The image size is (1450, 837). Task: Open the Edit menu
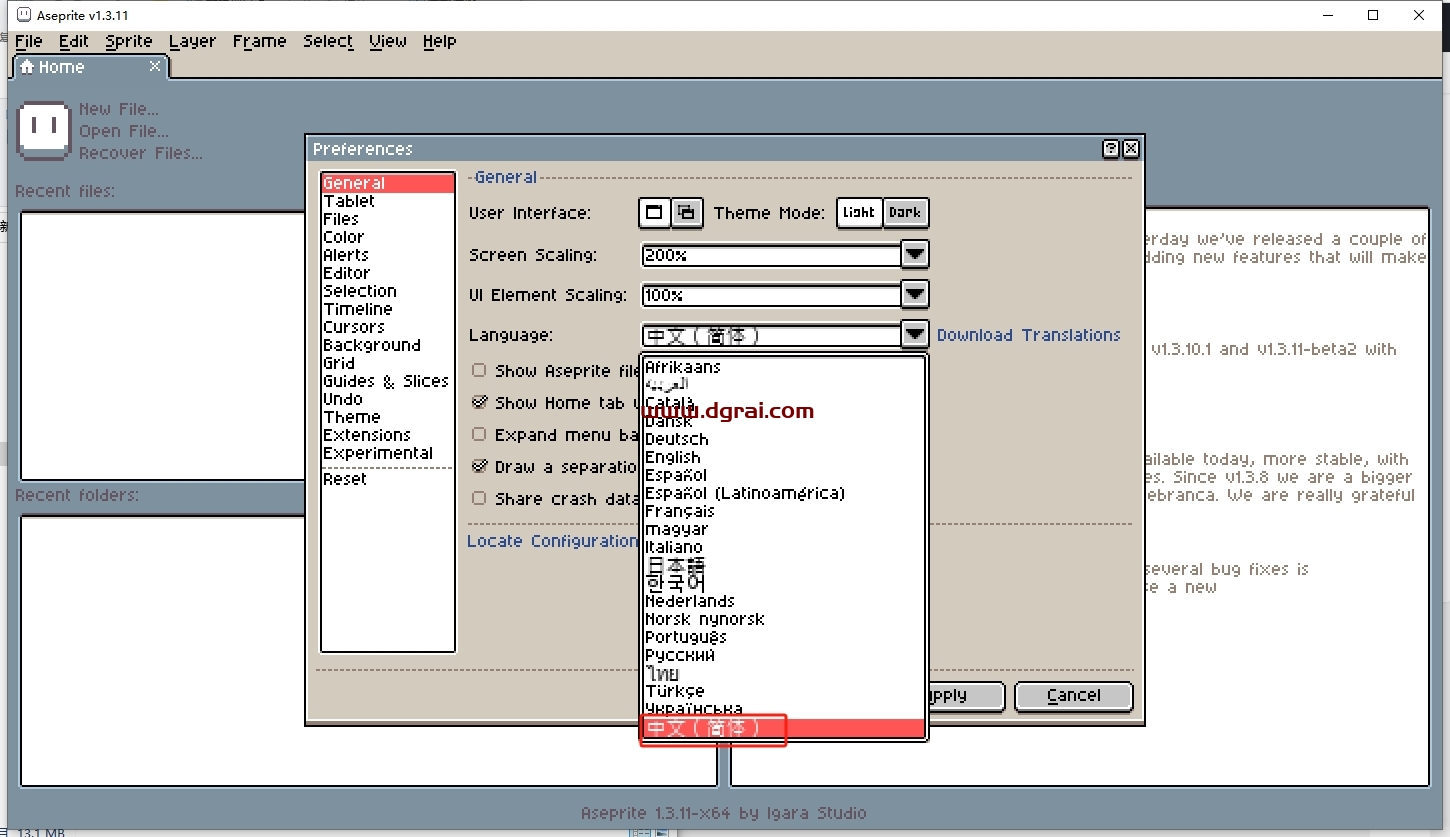pyautogui.click(x=74, y=41)
